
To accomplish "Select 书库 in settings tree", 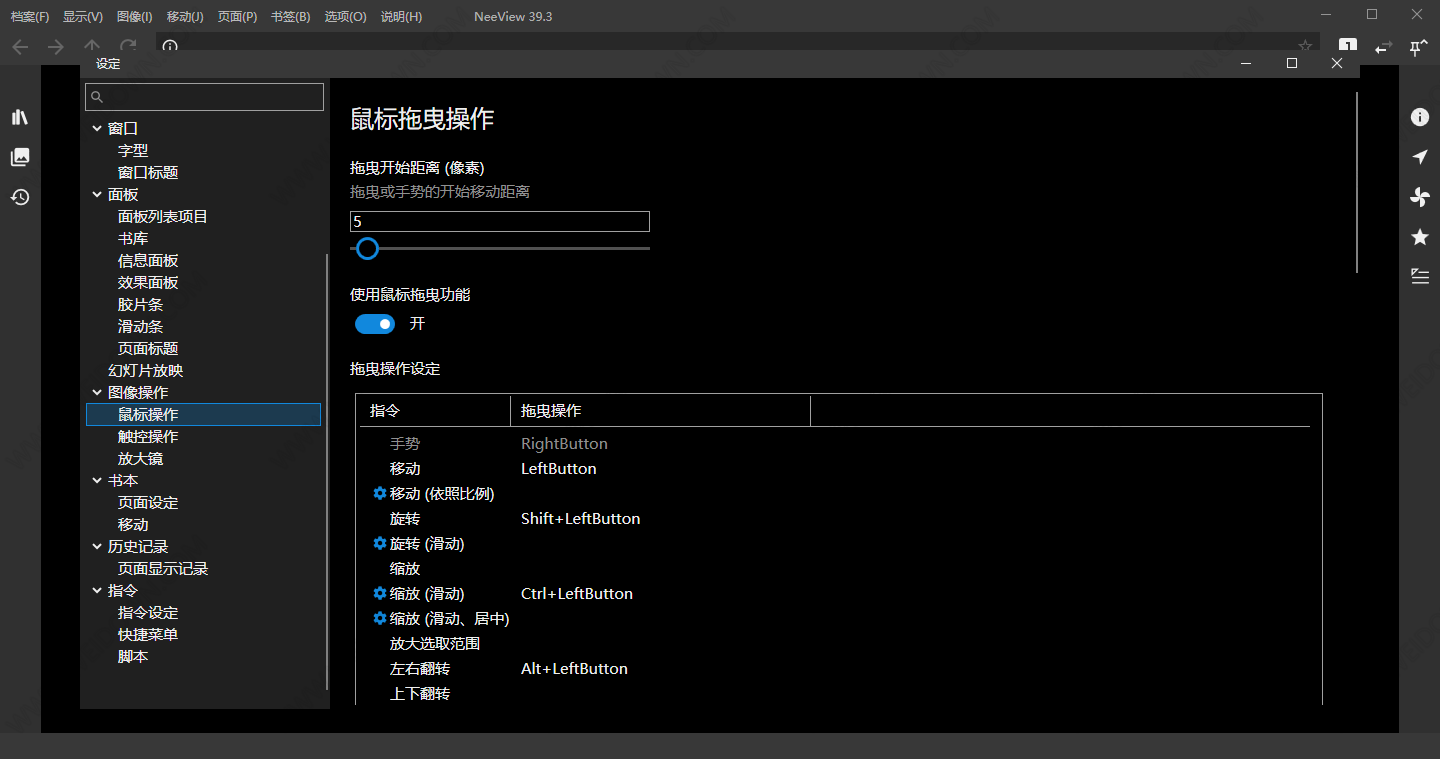I will click(x=133, y=238).
